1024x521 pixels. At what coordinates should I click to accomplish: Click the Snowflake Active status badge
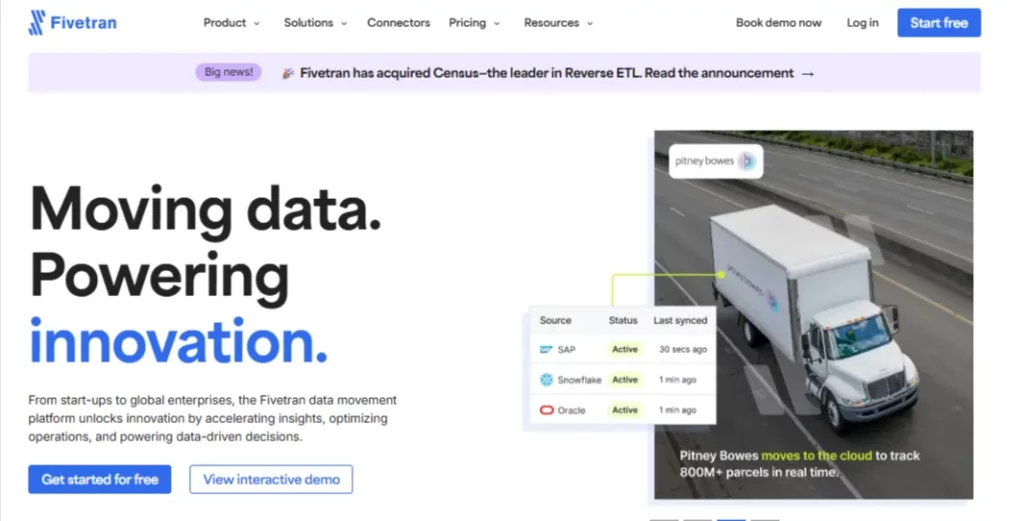625,379
